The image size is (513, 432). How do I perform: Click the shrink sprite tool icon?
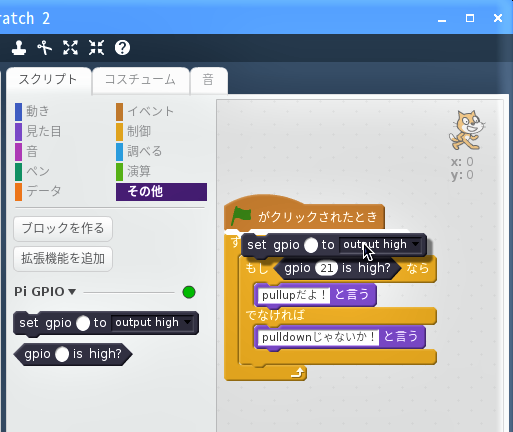[96, 48]
